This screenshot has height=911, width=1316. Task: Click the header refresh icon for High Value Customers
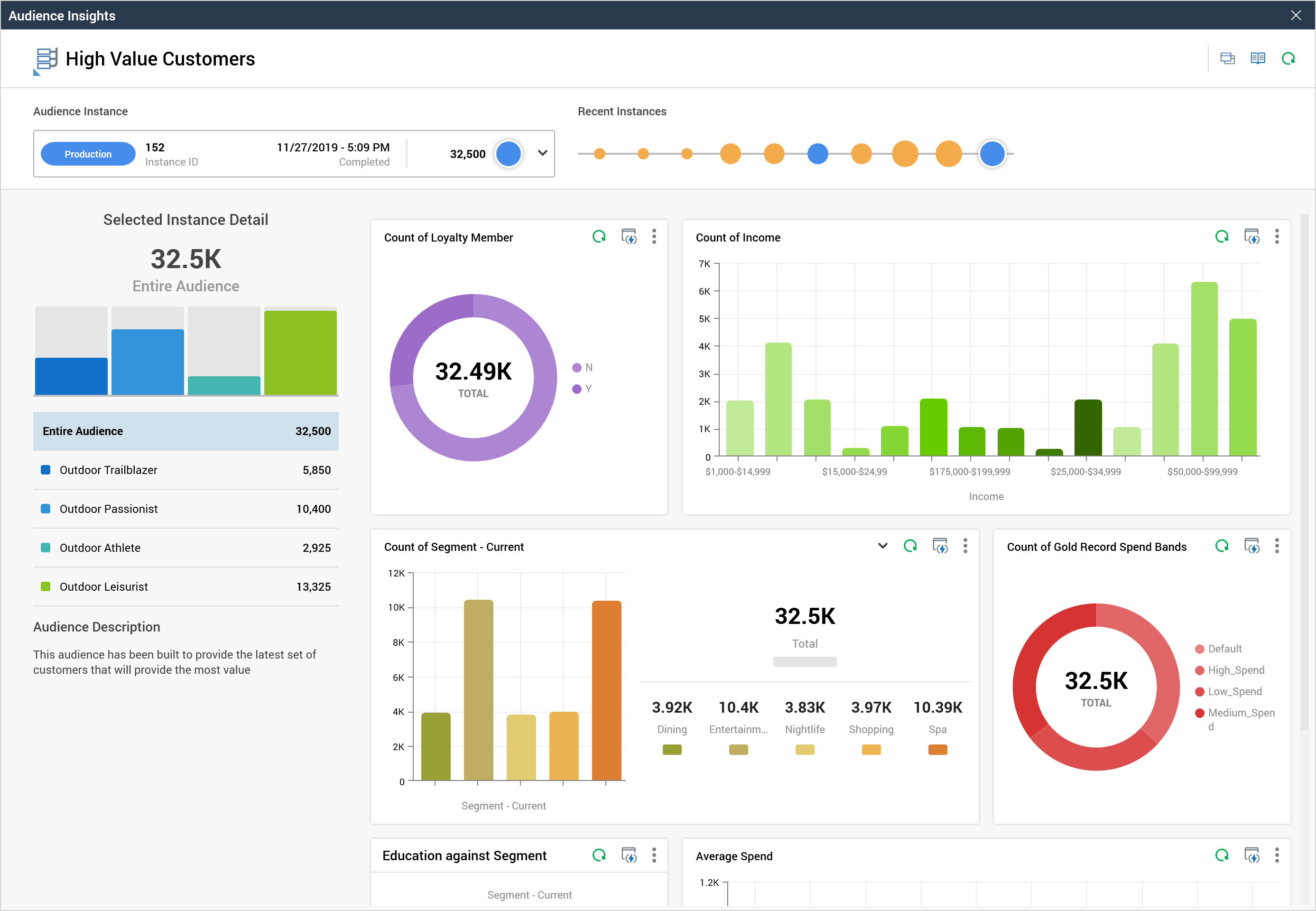tap(1288, 58)
